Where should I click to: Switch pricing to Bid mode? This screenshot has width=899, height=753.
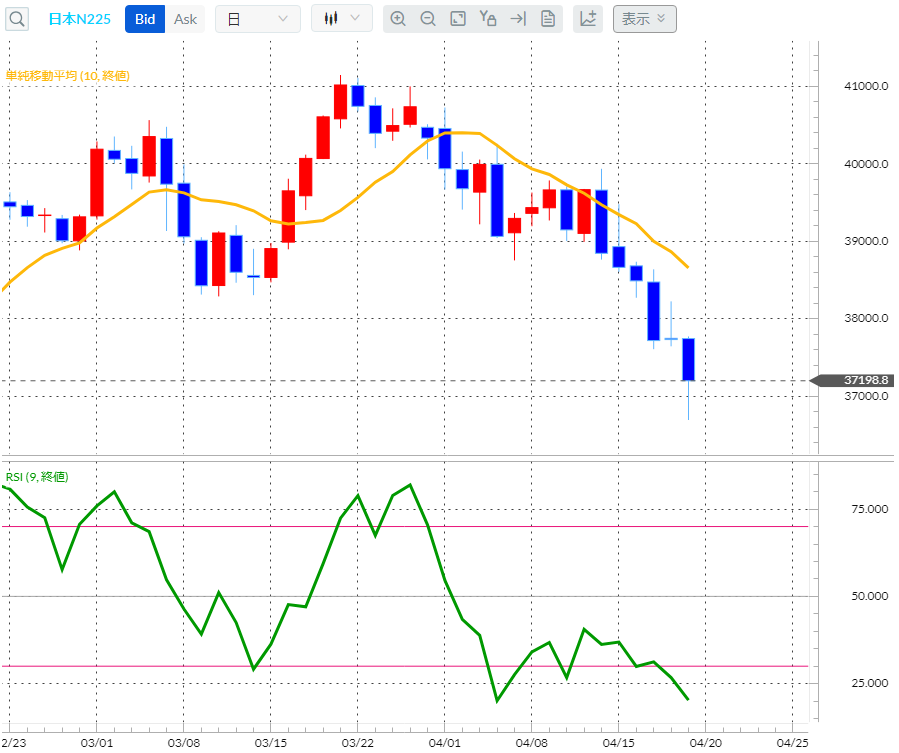coord(143,18)
